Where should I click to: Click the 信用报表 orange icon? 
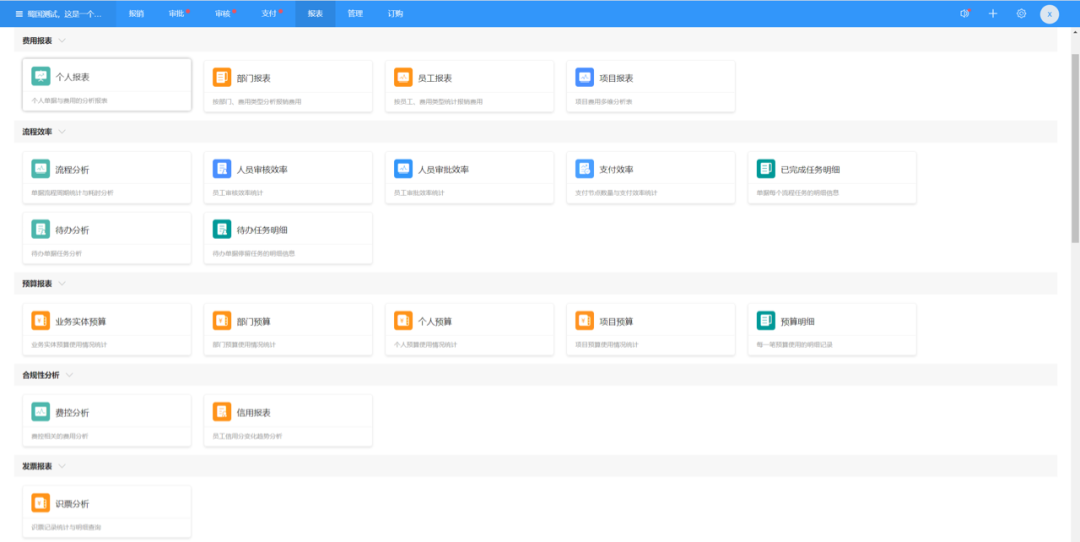tap(222, 412)
